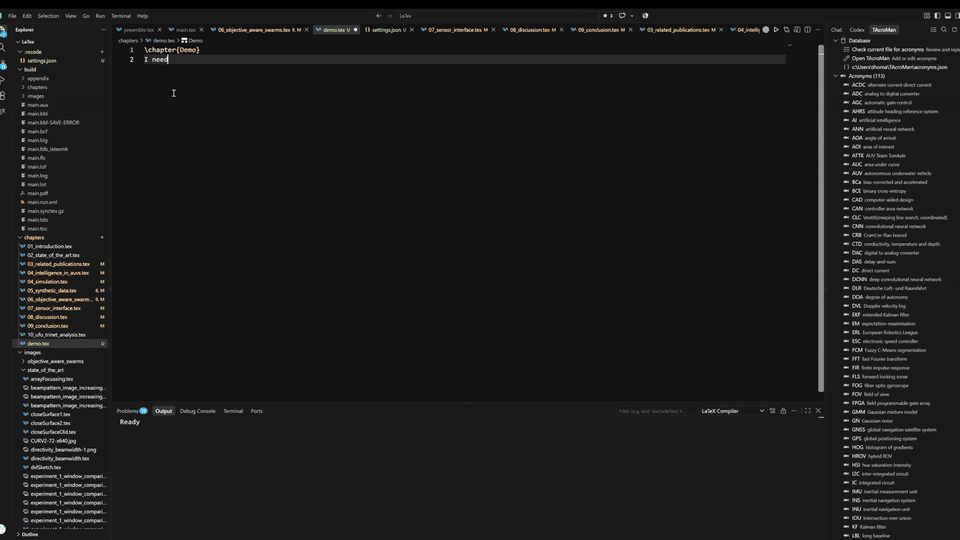Collapse the Database section
Screen dimensions: 960x540
tap(836, 40)
